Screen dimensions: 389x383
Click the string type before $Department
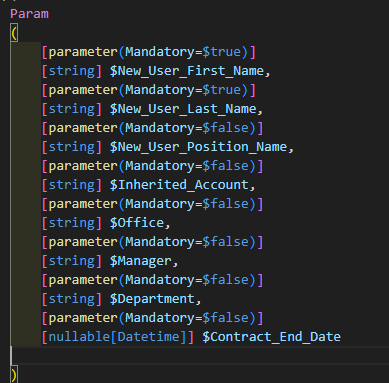point(71,299)
